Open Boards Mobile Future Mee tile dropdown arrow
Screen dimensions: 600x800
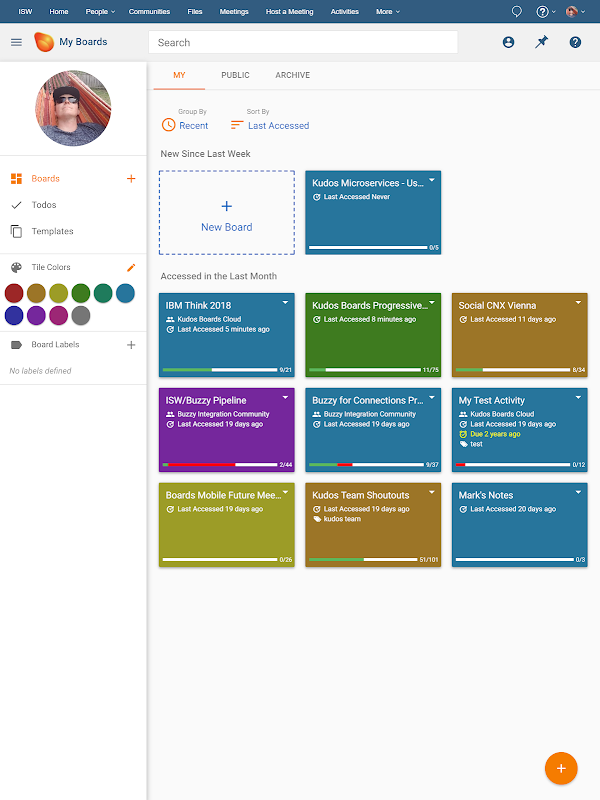tap(285, 492)
